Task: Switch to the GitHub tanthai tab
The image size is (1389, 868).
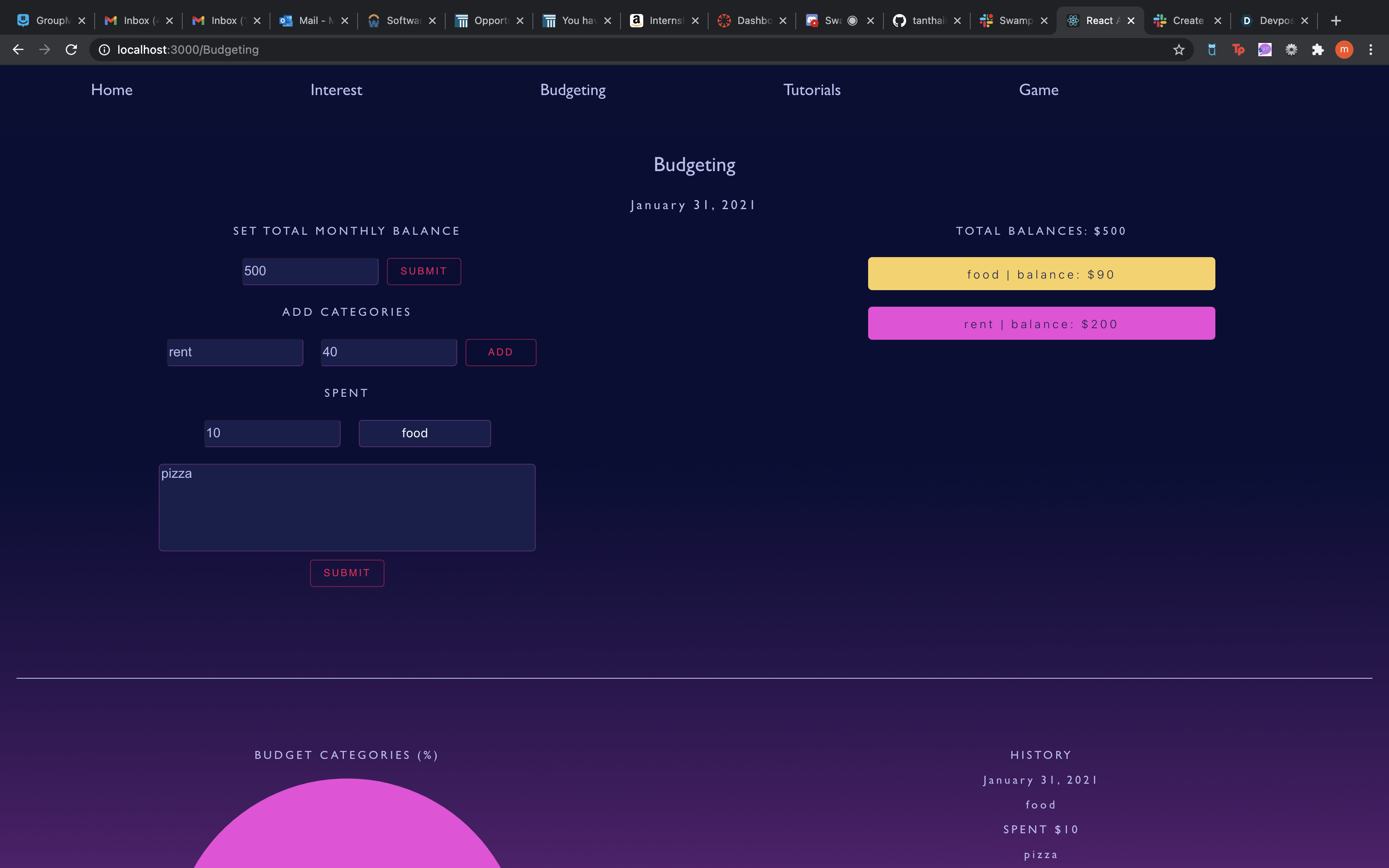Action: (925, 21)
